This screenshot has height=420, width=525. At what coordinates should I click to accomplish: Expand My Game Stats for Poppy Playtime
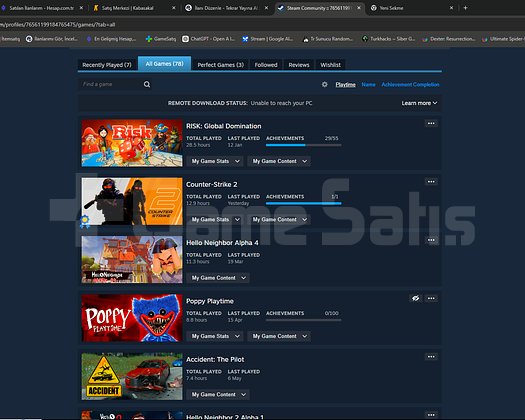(x=216, y=336)
